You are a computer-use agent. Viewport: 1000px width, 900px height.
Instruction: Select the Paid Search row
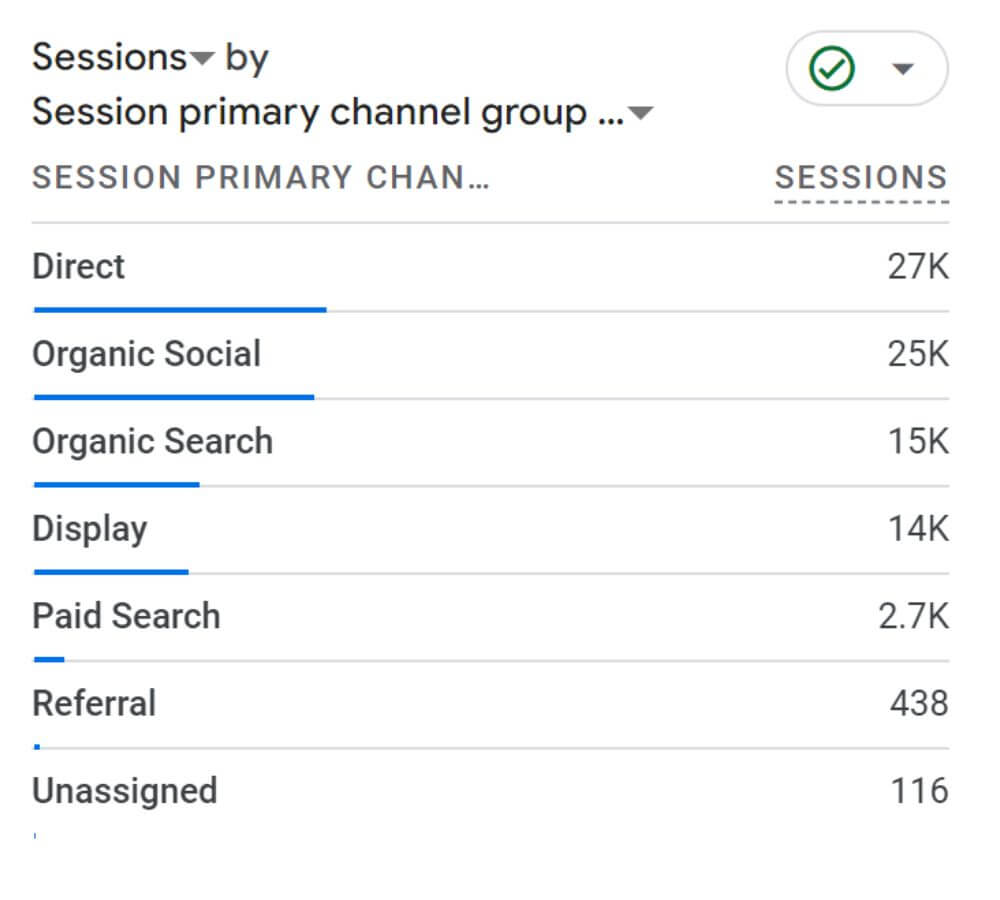[490, 617]
